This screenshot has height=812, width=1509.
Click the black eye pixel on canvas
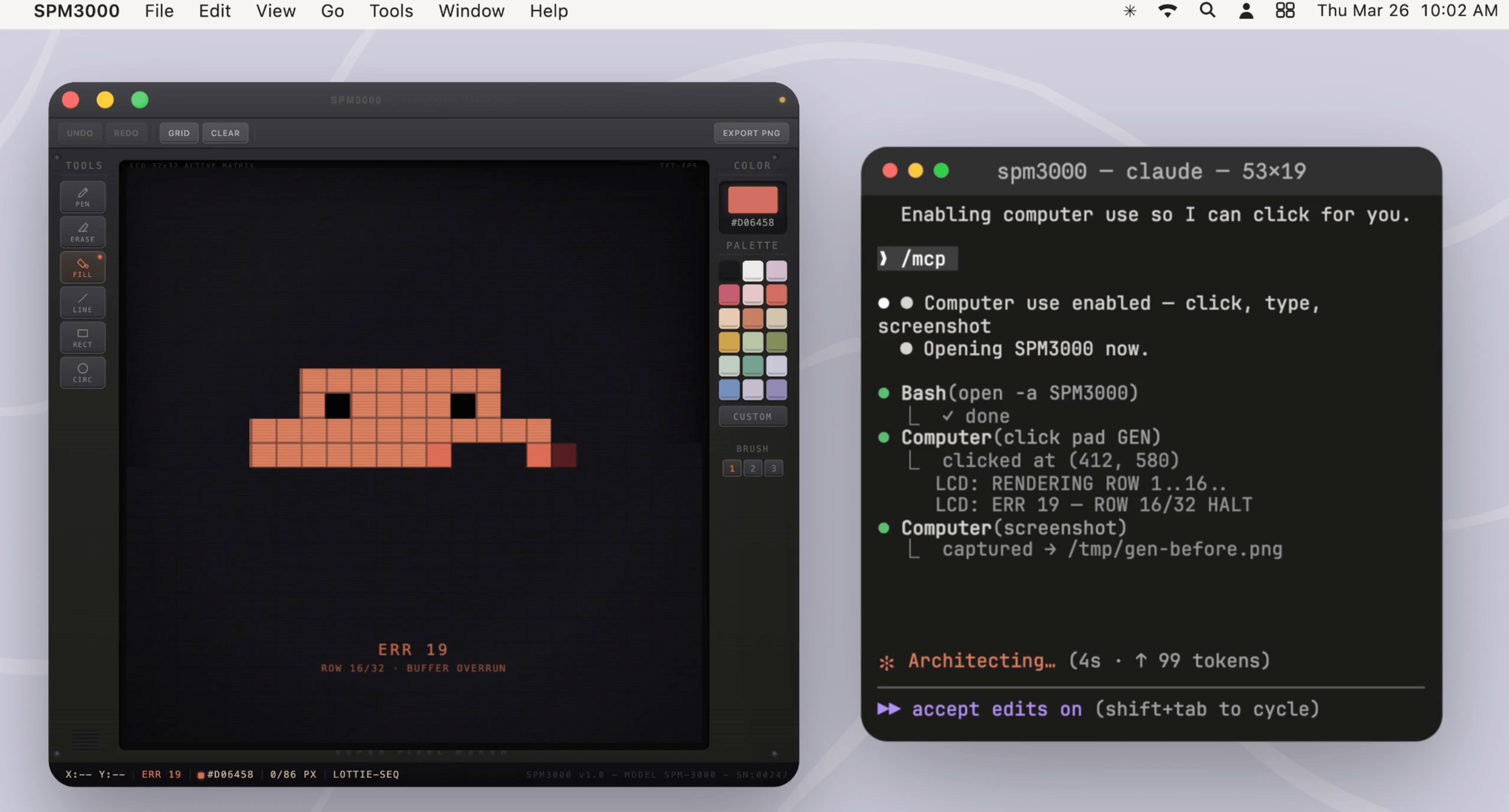(x=338, y=405)
